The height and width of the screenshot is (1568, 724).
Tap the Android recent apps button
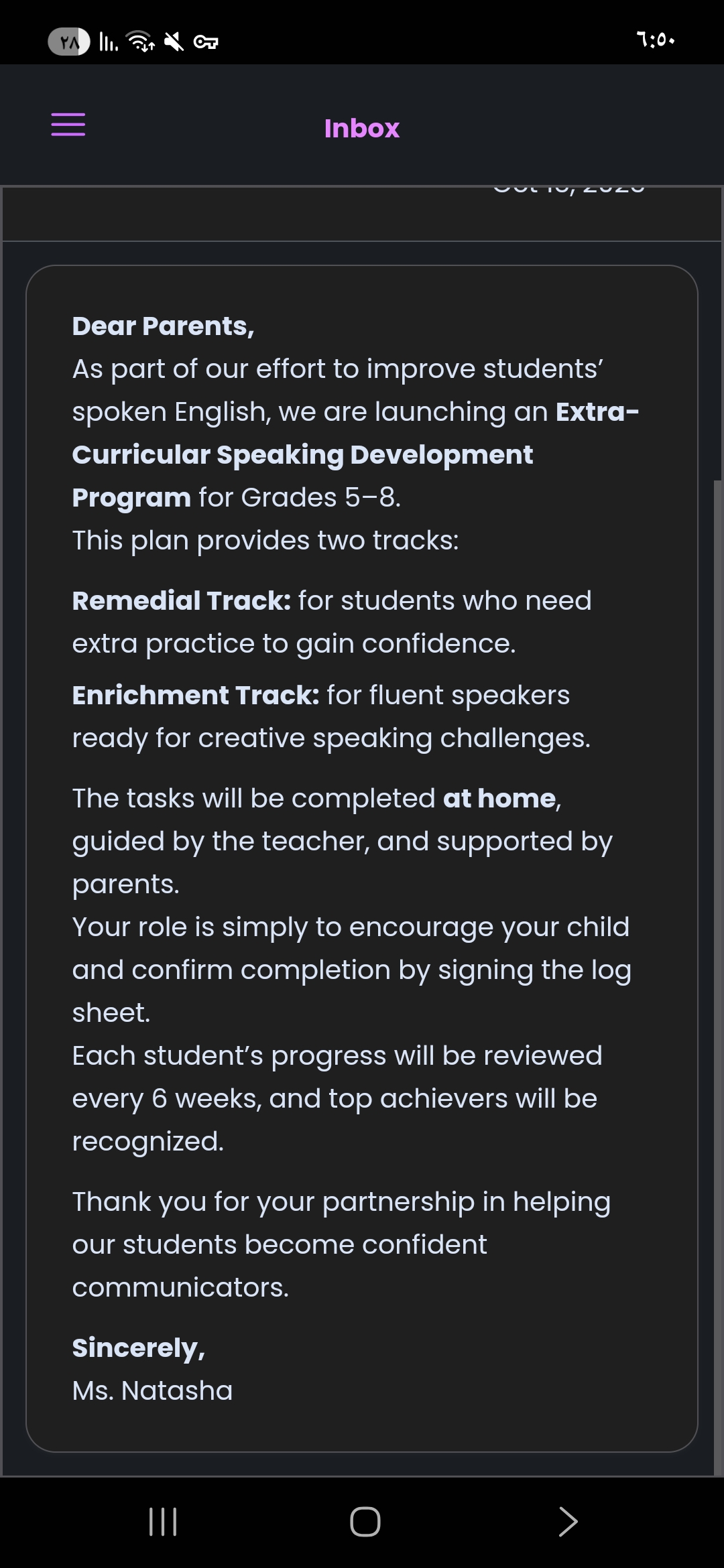163,1521
